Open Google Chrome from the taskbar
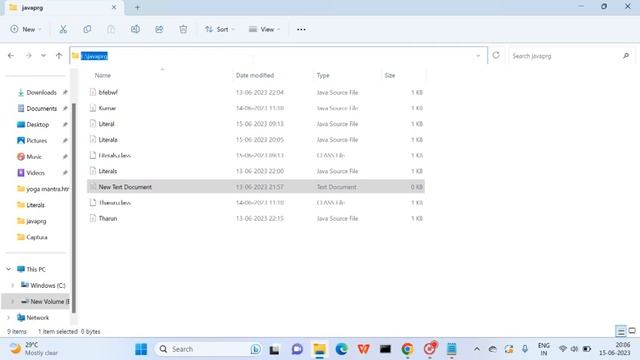This screenshot has height=360, width=640. click(x=407, y=349)
